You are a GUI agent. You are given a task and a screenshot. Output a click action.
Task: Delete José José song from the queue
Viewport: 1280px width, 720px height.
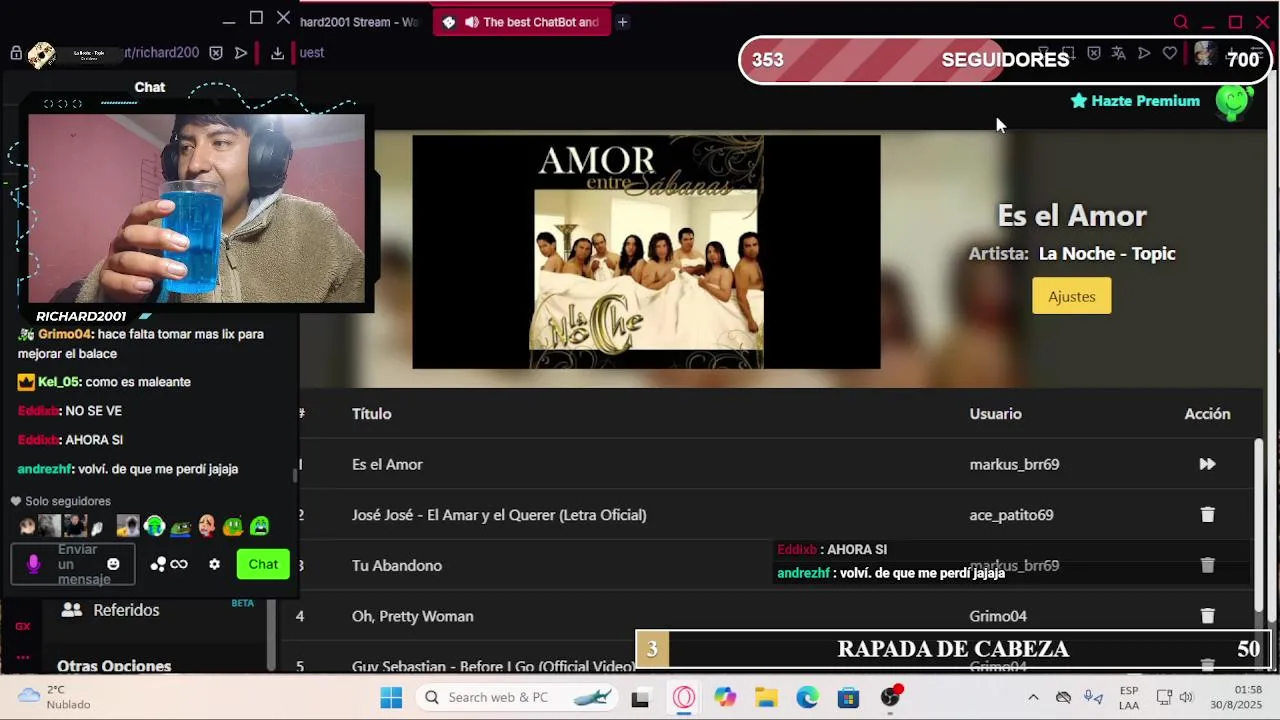[1207, 514]
